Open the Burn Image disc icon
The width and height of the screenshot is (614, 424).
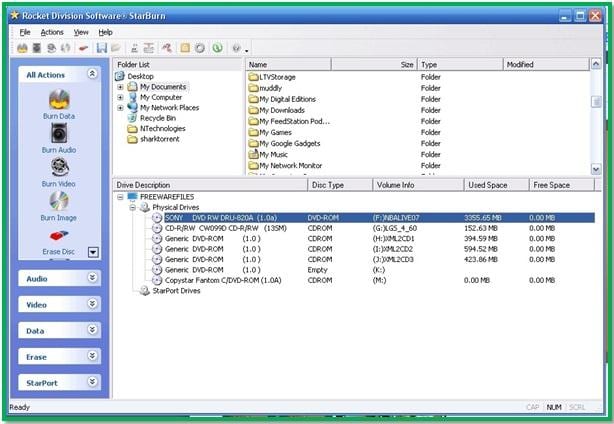pyautogui.click(x=59, y=201)
